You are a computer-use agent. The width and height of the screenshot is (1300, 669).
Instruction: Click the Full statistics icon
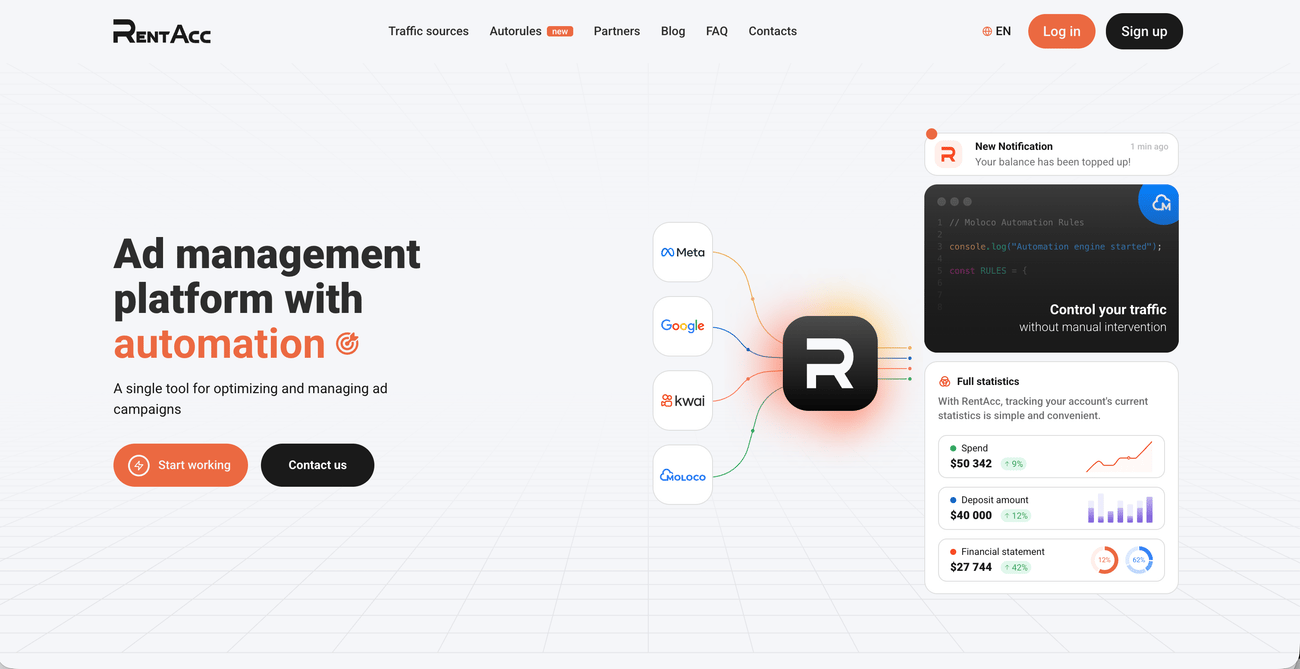[944, 381]
